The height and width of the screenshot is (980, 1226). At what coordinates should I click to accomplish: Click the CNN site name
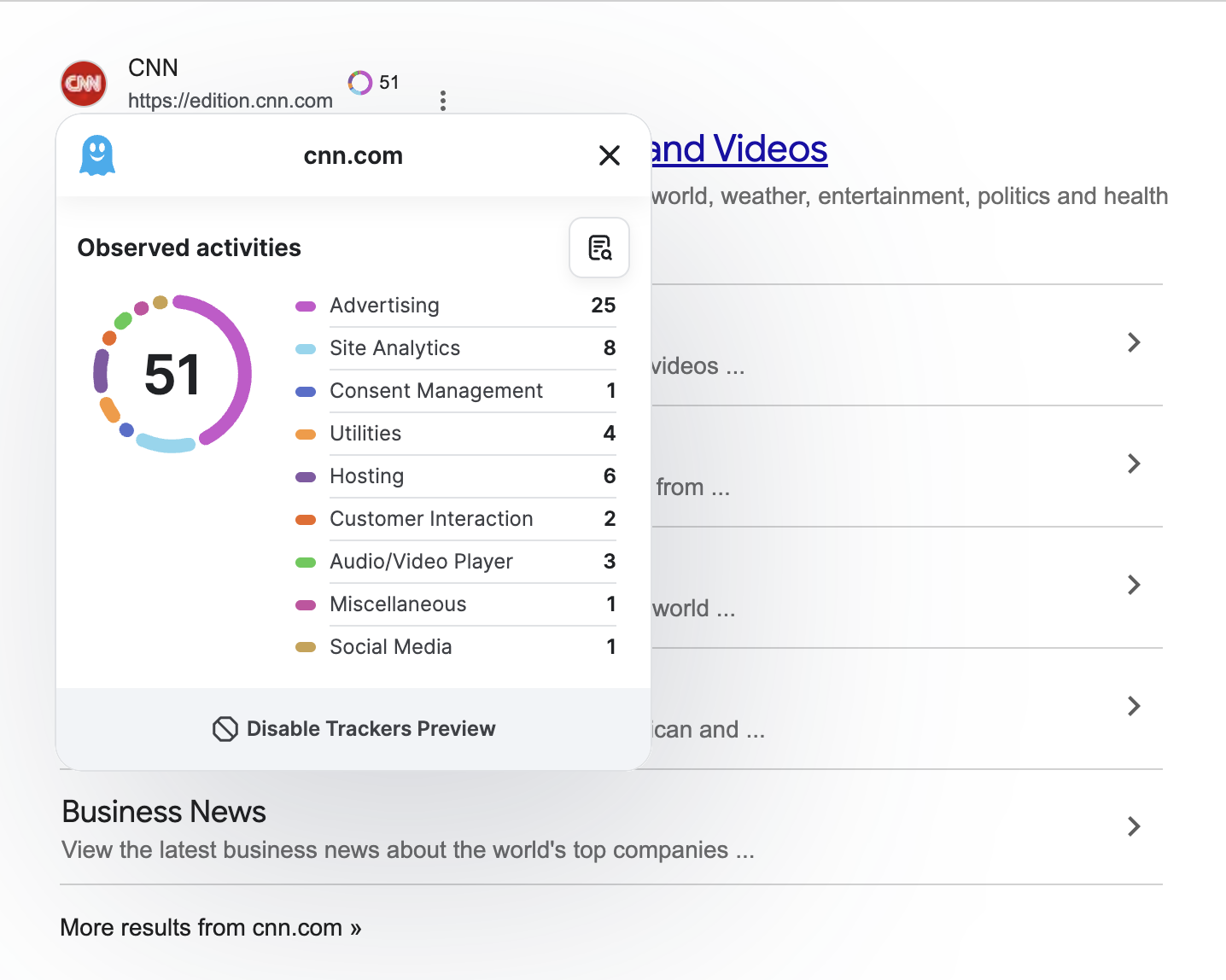pyautogui.click(x=153, y=67)
